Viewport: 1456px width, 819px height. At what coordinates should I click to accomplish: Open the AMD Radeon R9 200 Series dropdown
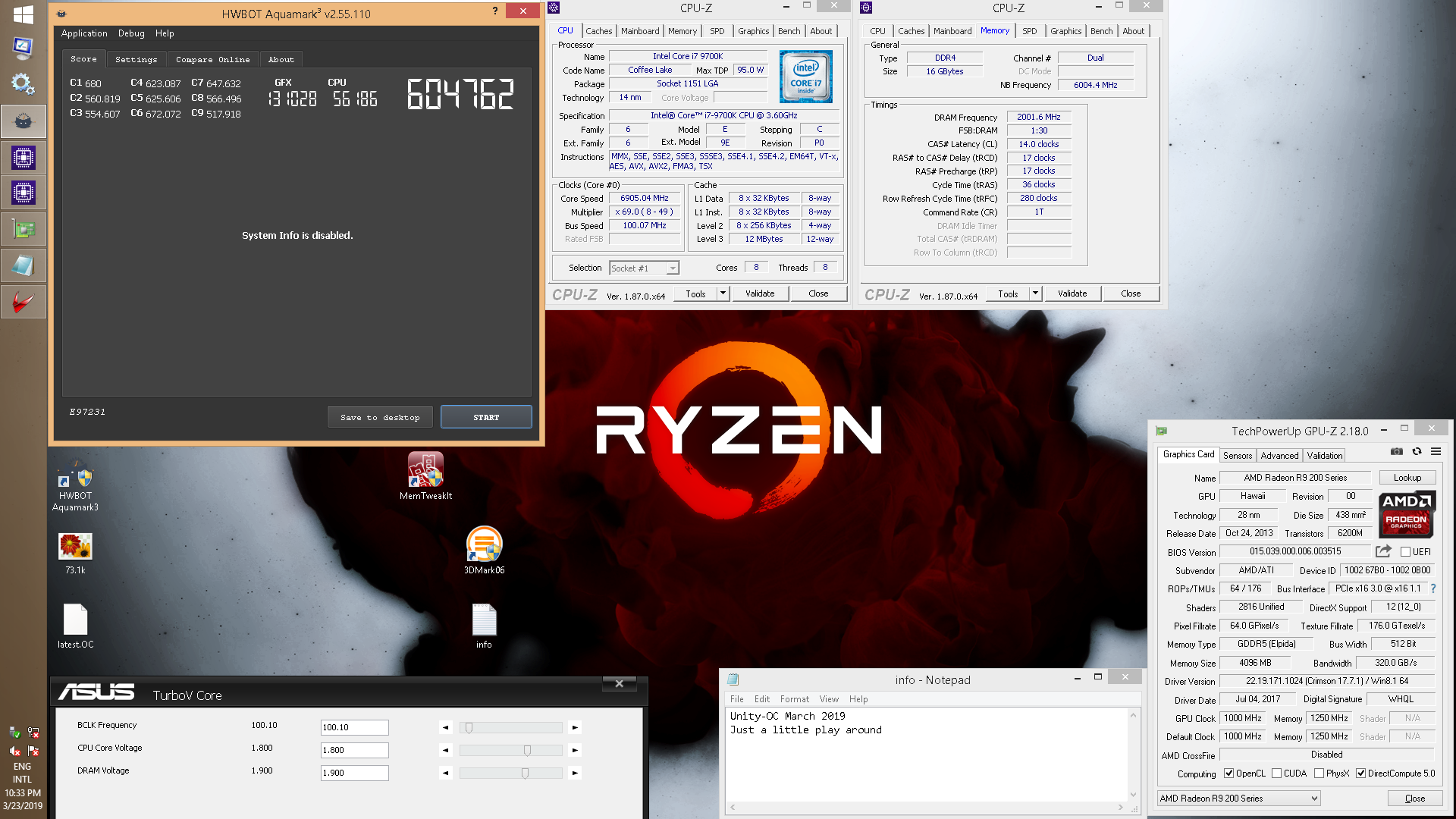pyautogui.click(x=1238, y=799)
